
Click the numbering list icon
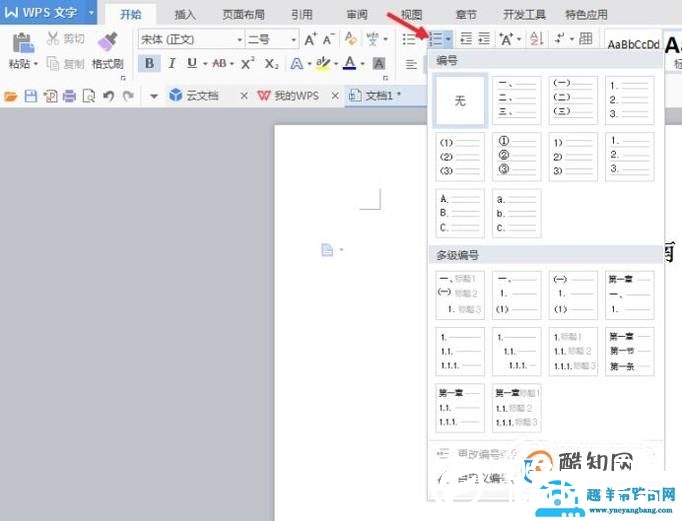pyautogui.click(x=435, y=40)
